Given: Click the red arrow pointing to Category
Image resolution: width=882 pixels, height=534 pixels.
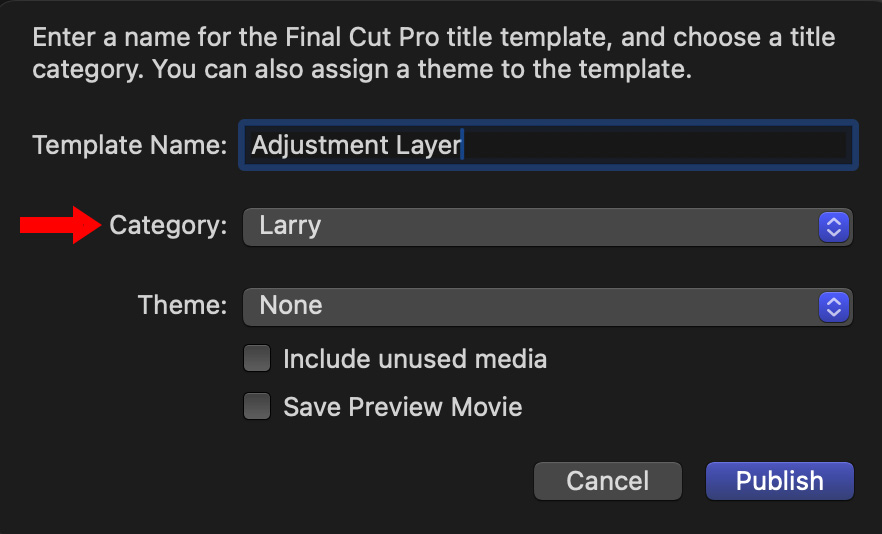Looking at the screenshot, I should 60,226.
